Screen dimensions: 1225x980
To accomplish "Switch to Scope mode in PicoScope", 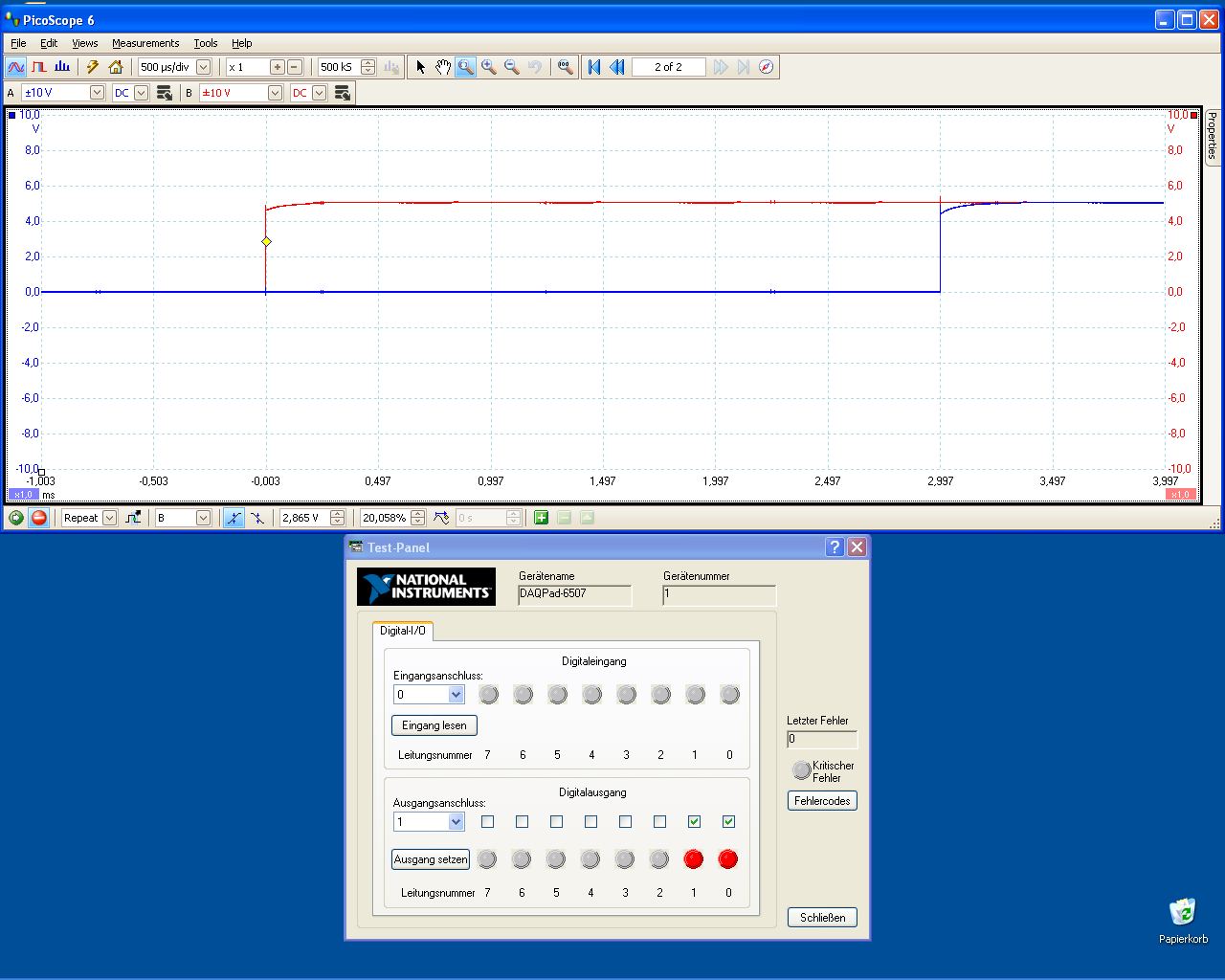I will pyautogui.click(x=15, y=67).
